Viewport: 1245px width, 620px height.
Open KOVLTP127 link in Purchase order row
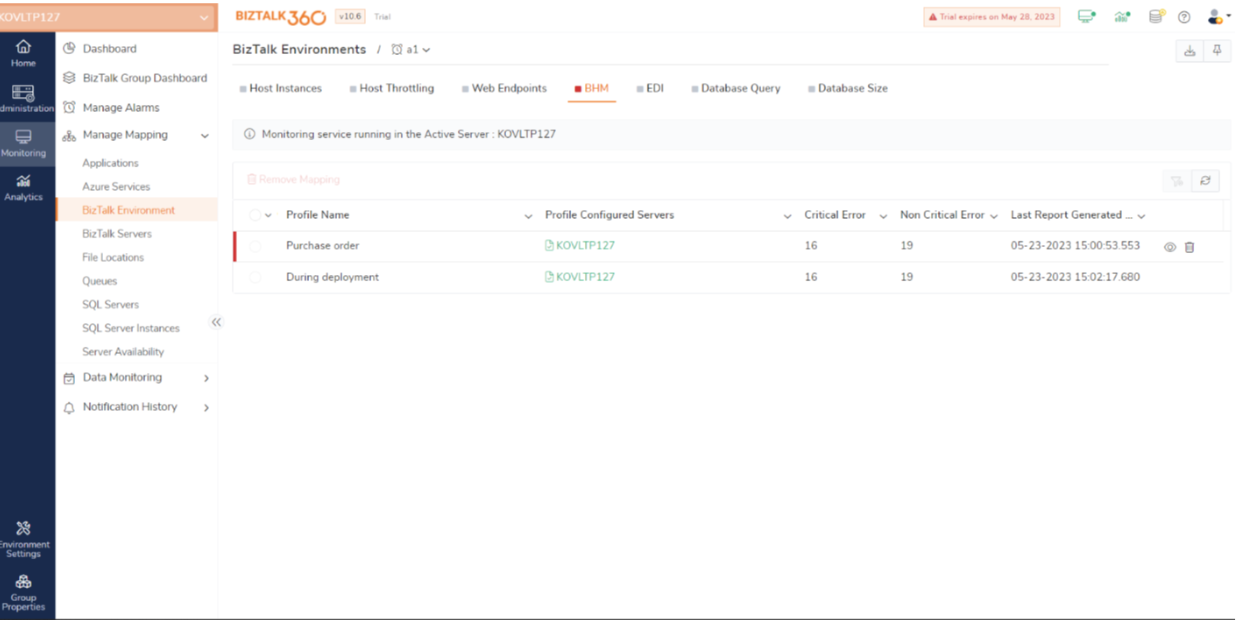(x=585, y=246)
